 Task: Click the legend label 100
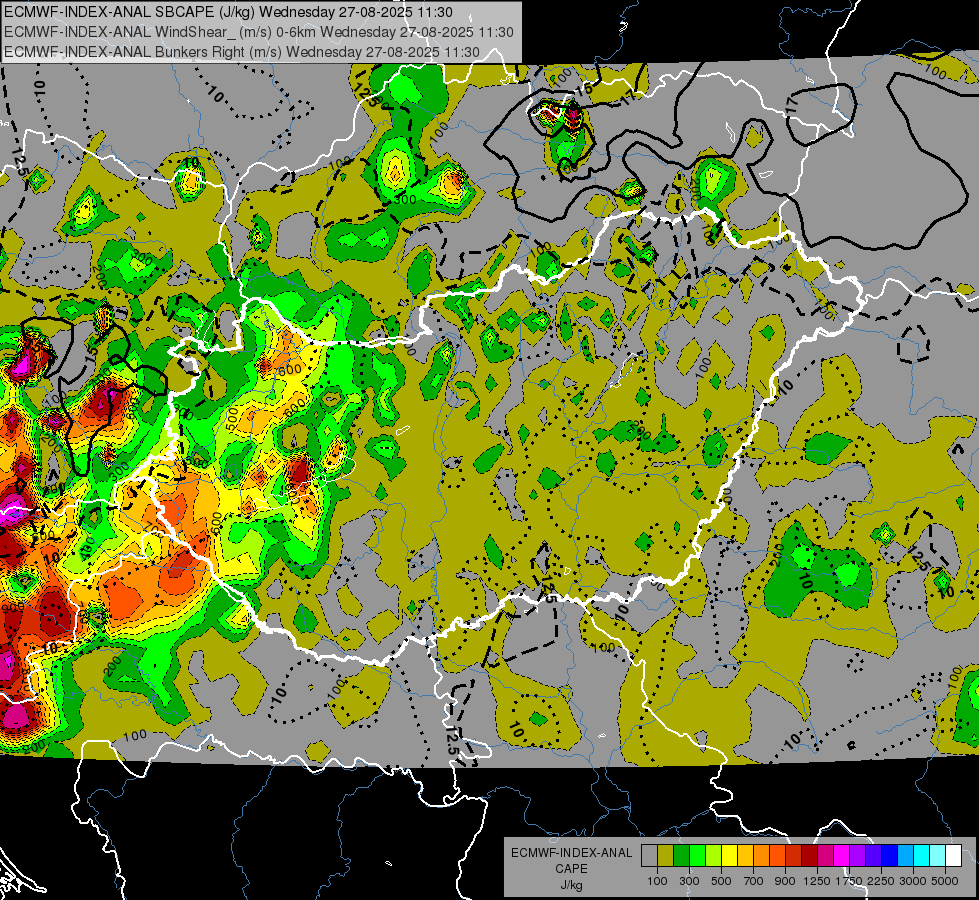pyautogui.click(x=657, y=881)
